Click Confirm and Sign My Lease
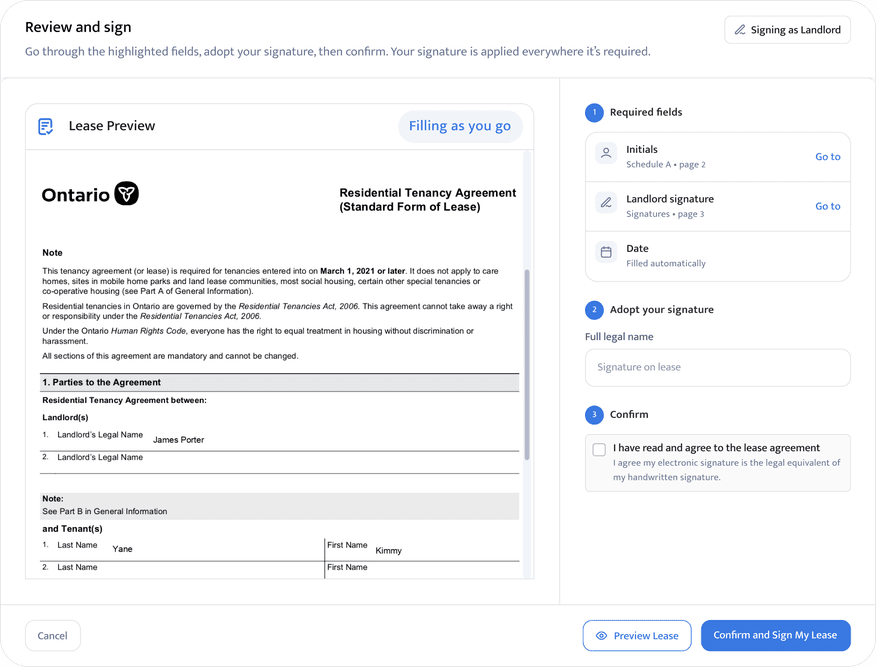The image size is (876, 667). click(x=775, y=635)
